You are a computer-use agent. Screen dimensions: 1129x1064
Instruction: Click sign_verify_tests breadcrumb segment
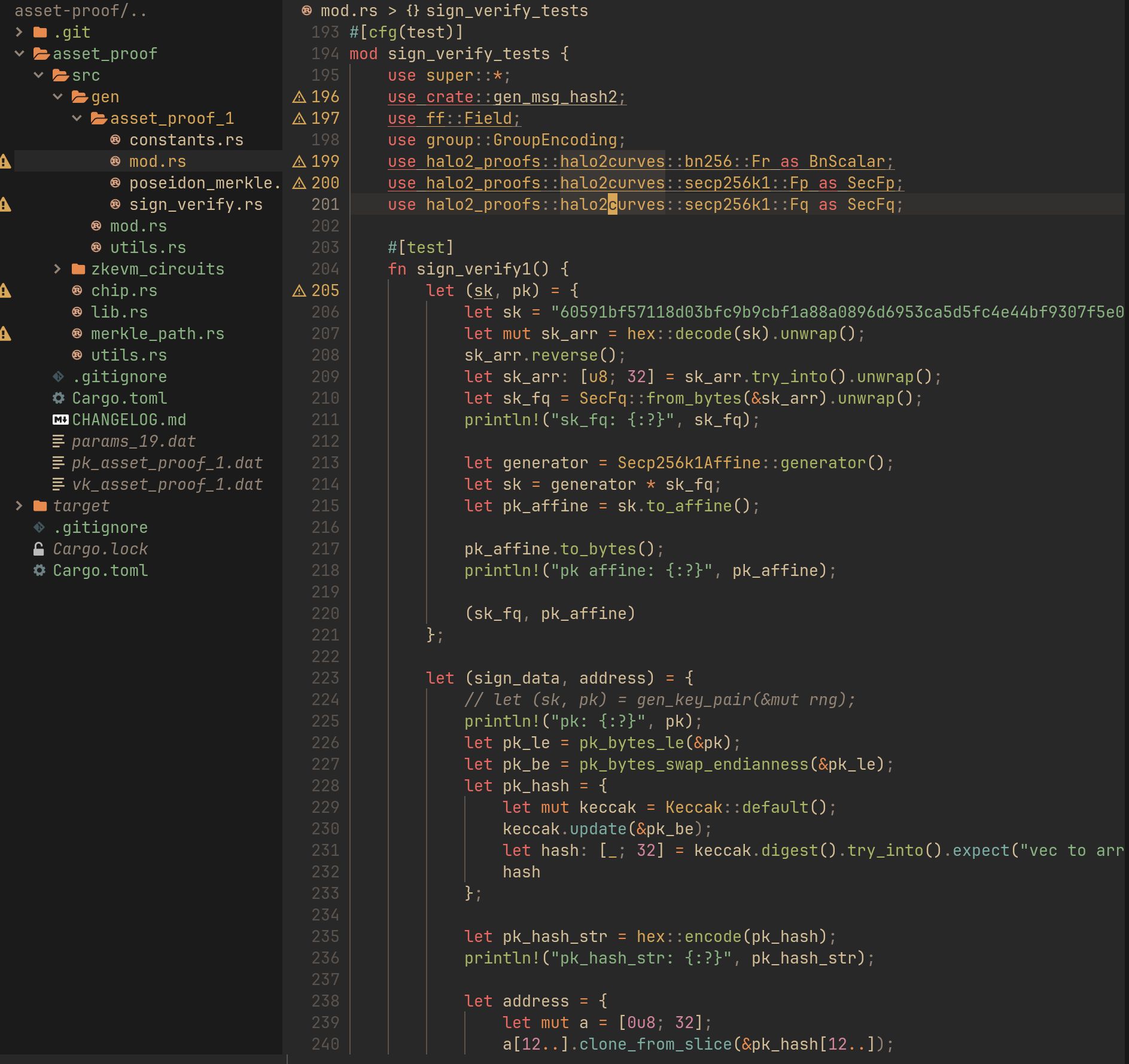(507, 11)
